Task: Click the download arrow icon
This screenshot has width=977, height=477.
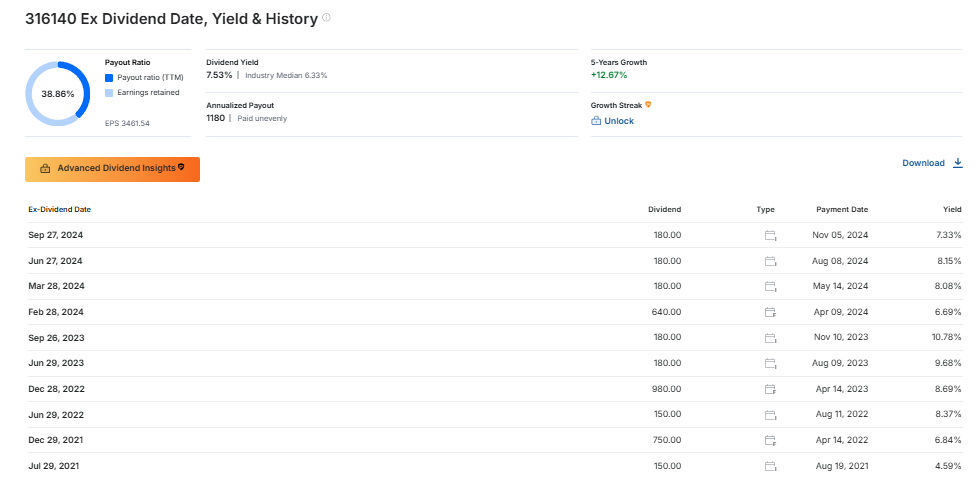Action: click(x=958, y=163)
